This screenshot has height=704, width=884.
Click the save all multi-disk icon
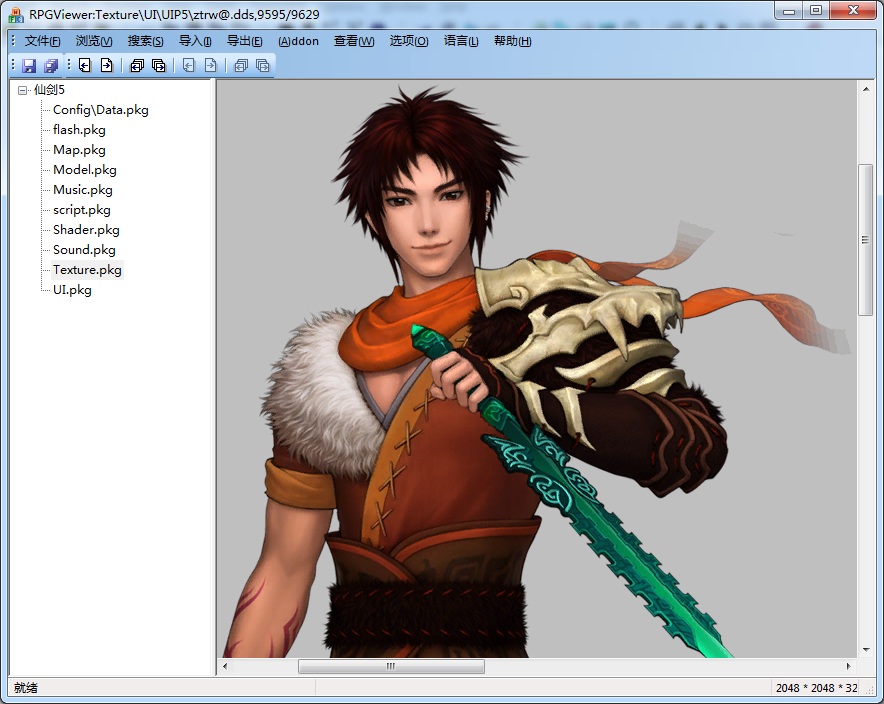50,65
